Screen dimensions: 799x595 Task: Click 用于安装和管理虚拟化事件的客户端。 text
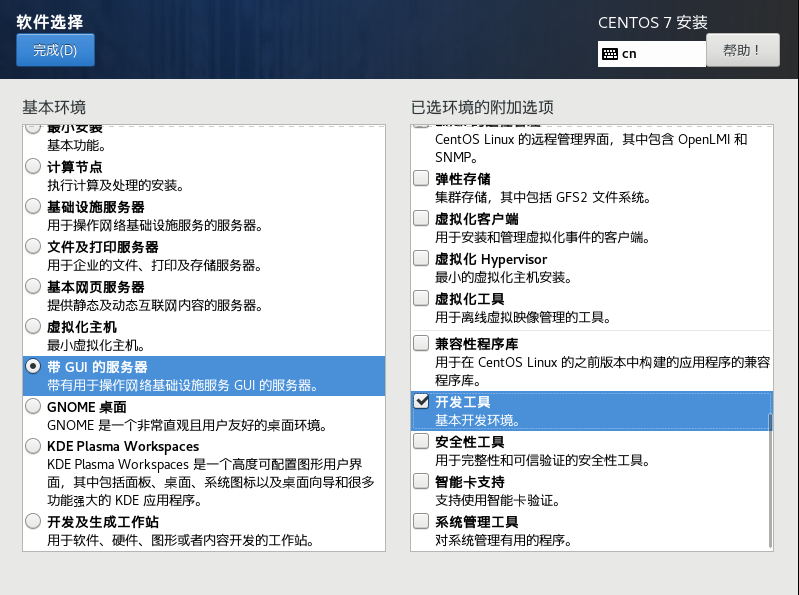(x=542, y=238)
